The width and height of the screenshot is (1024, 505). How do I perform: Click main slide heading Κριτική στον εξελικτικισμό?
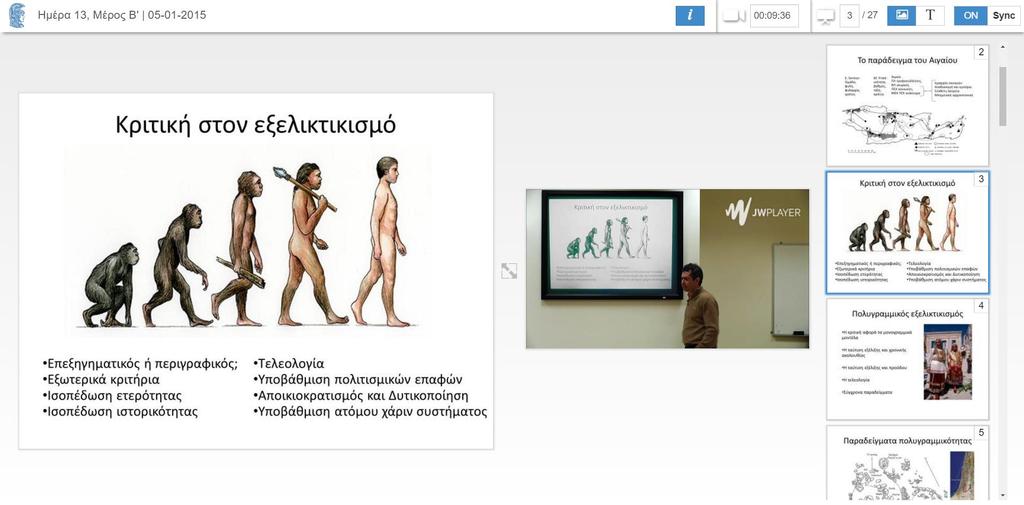pos(255,124)
